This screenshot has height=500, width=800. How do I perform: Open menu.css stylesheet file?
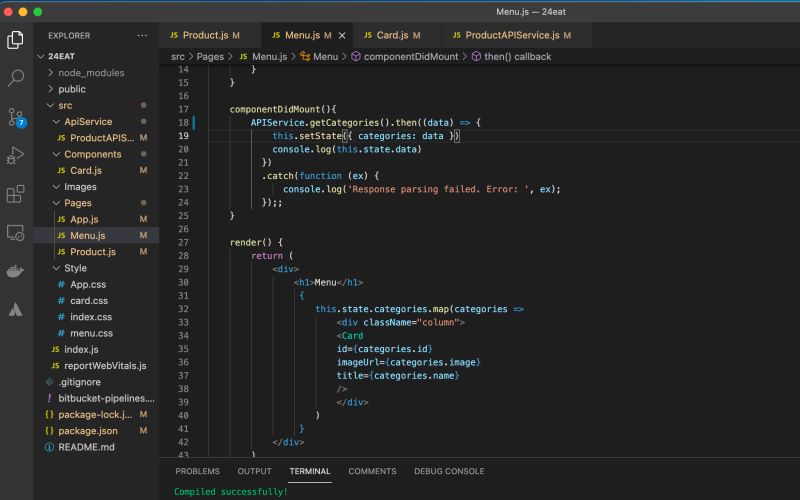pos(96,333)
